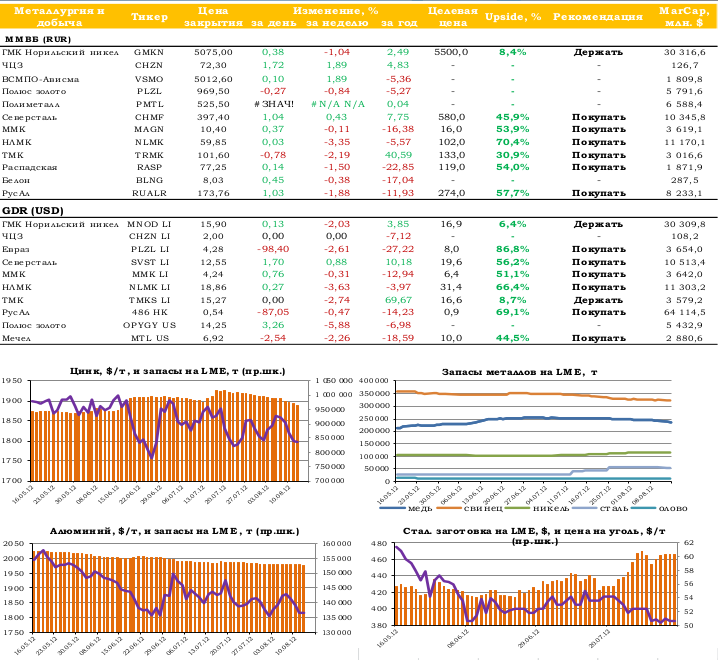Select the 'SVST LI' ticker cell
The height and width of the screenshot is (660, 718).
(x=150, y=262)
